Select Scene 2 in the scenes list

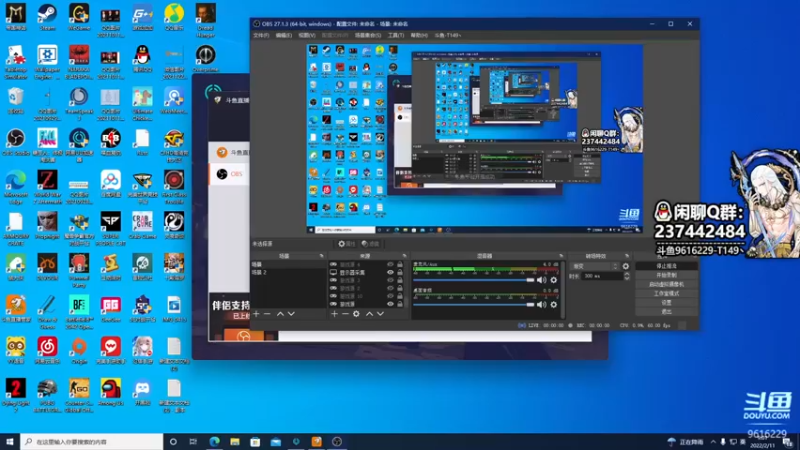[x=288, y=272]
